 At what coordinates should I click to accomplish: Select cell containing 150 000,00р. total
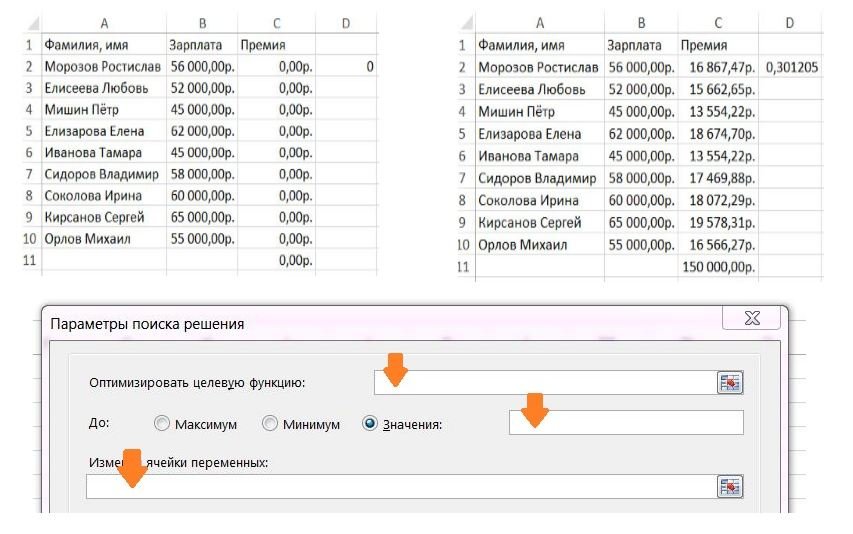tap(718, 267)
